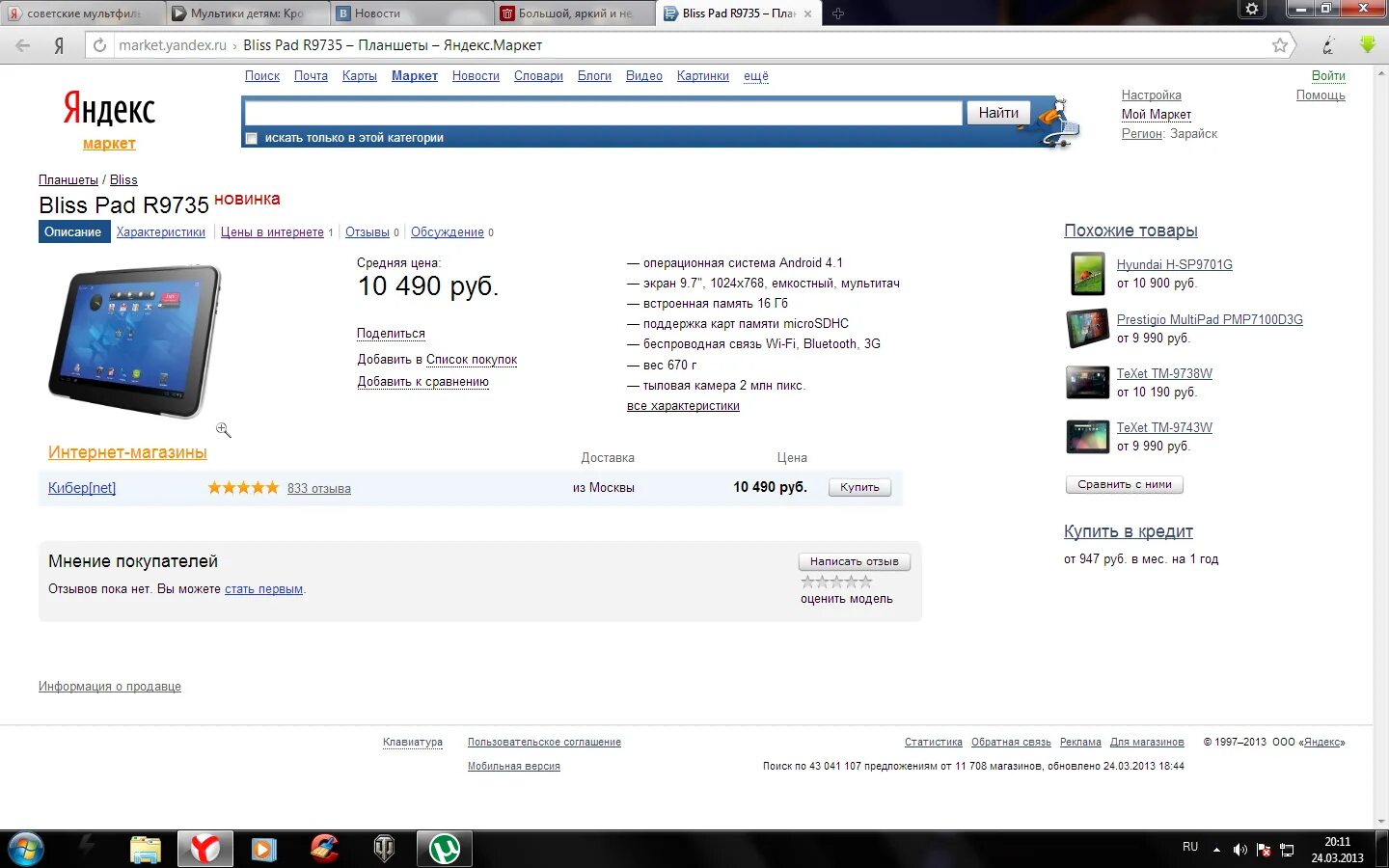Click the Hyundai H-SP9701G thumbnail
Screen dimensions: 1389x868
(x=1088, y=274)
